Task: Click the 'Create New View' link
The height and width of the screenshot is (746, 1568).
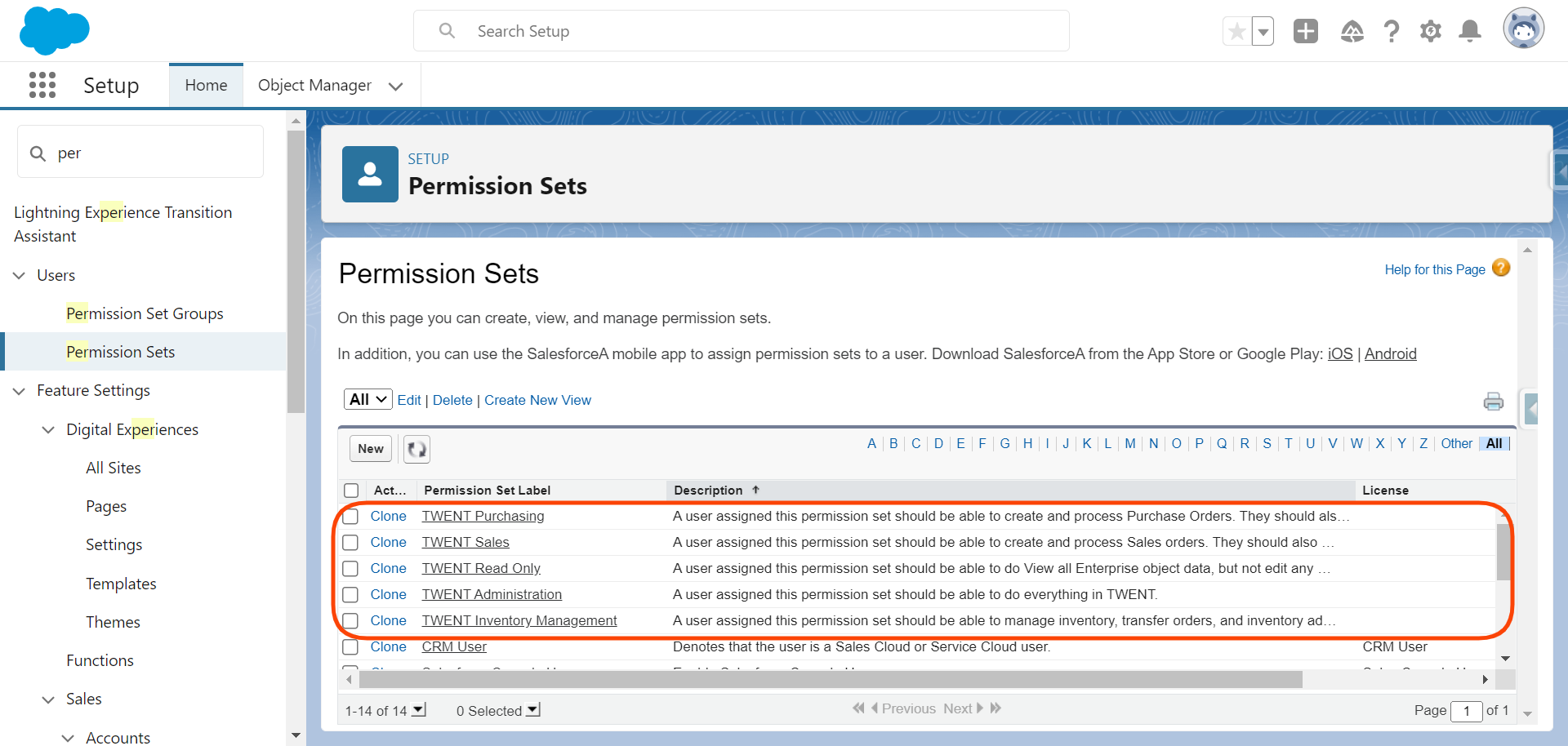Action: point(537,400)
